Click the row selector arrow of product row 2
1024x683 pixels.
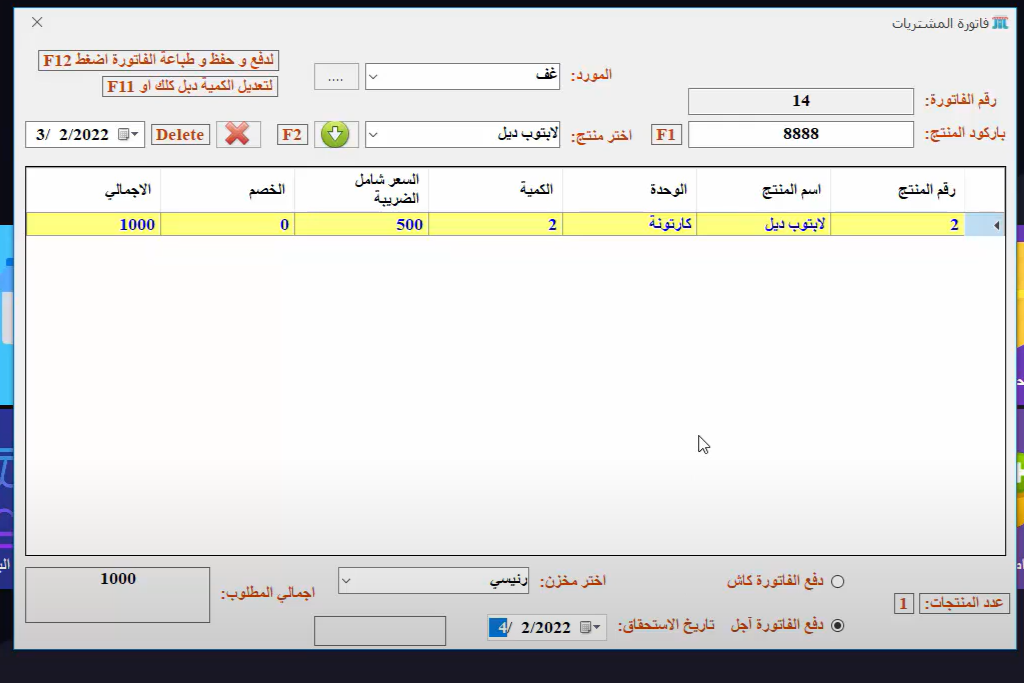click(x=996, y=225)
